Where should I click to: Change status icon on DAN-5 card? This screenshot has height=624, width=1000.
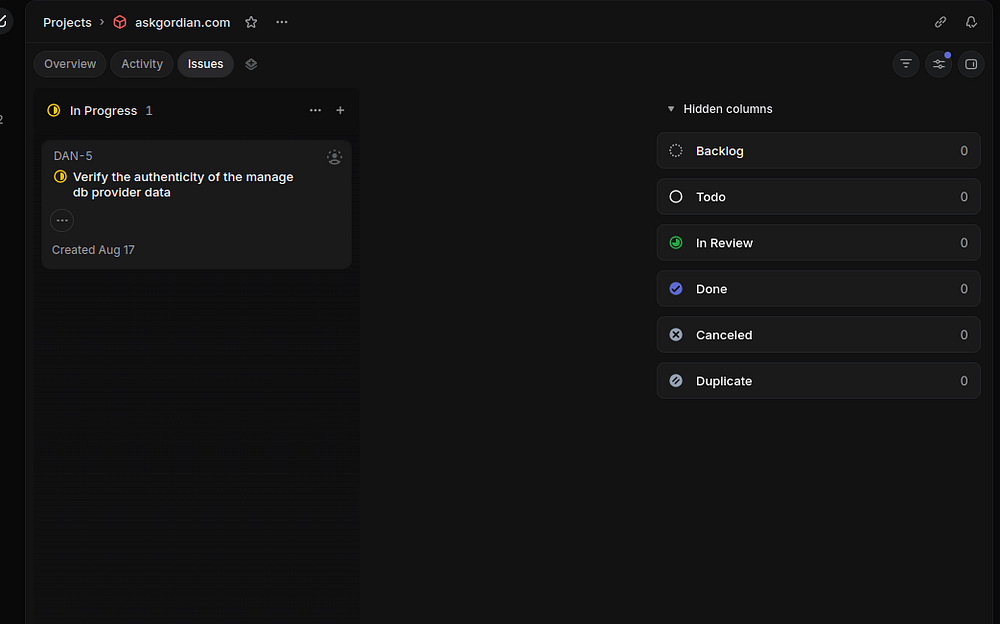tap(60, 177)
